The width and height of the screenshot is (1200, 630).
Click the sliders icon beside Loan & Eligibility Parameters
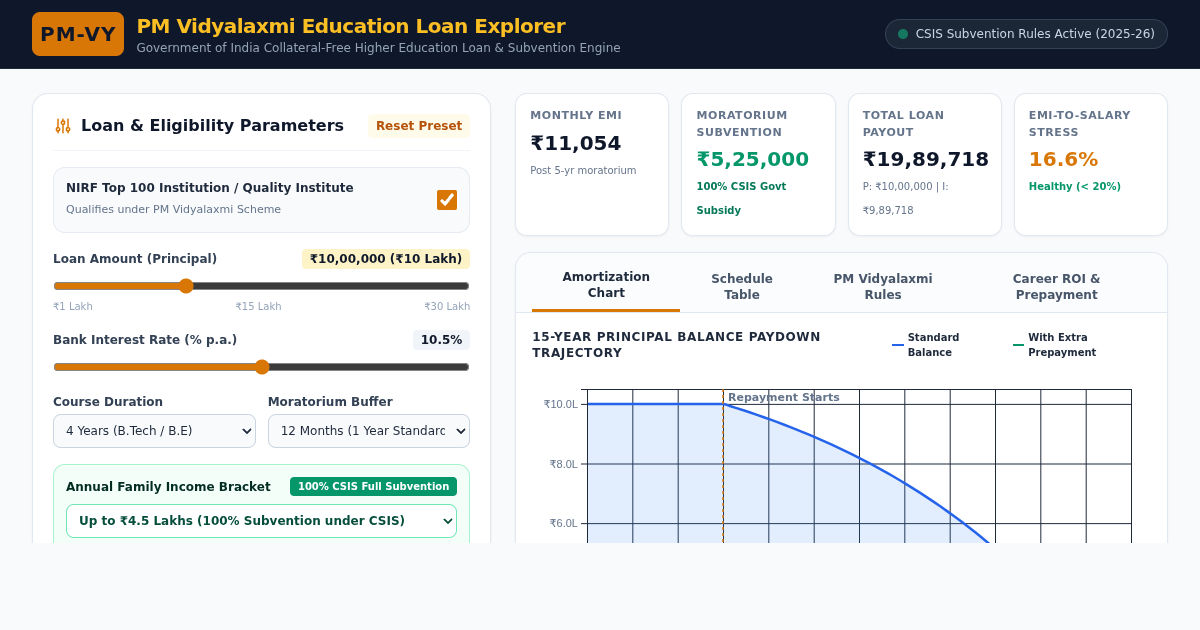[63, 126]
